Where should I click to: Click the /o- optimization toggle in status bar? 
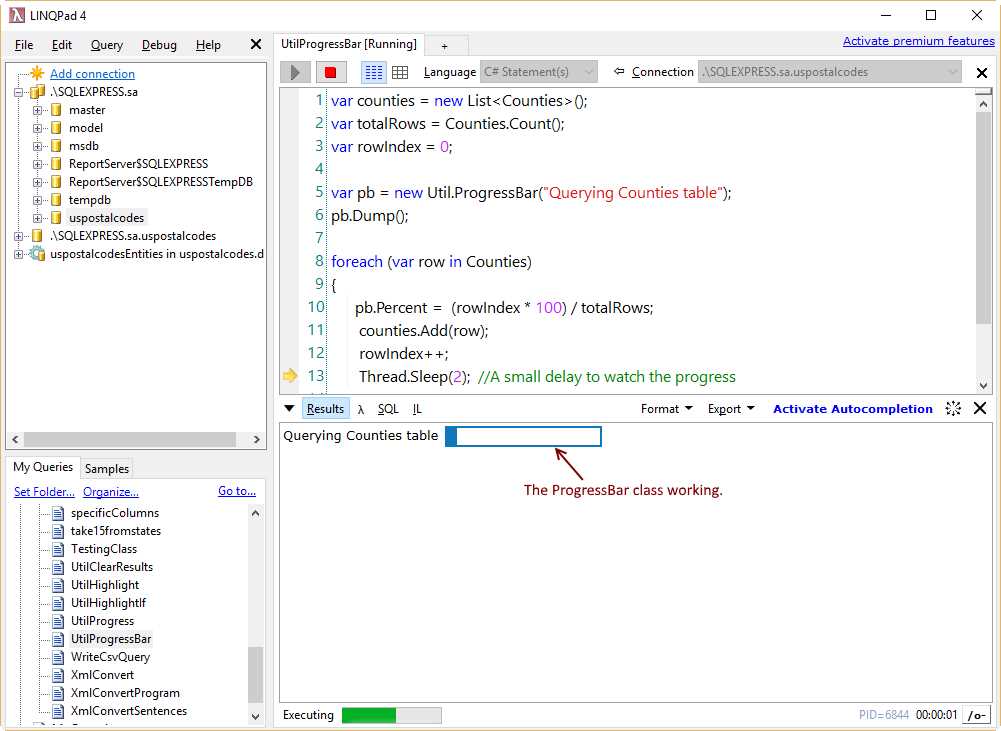977,715
